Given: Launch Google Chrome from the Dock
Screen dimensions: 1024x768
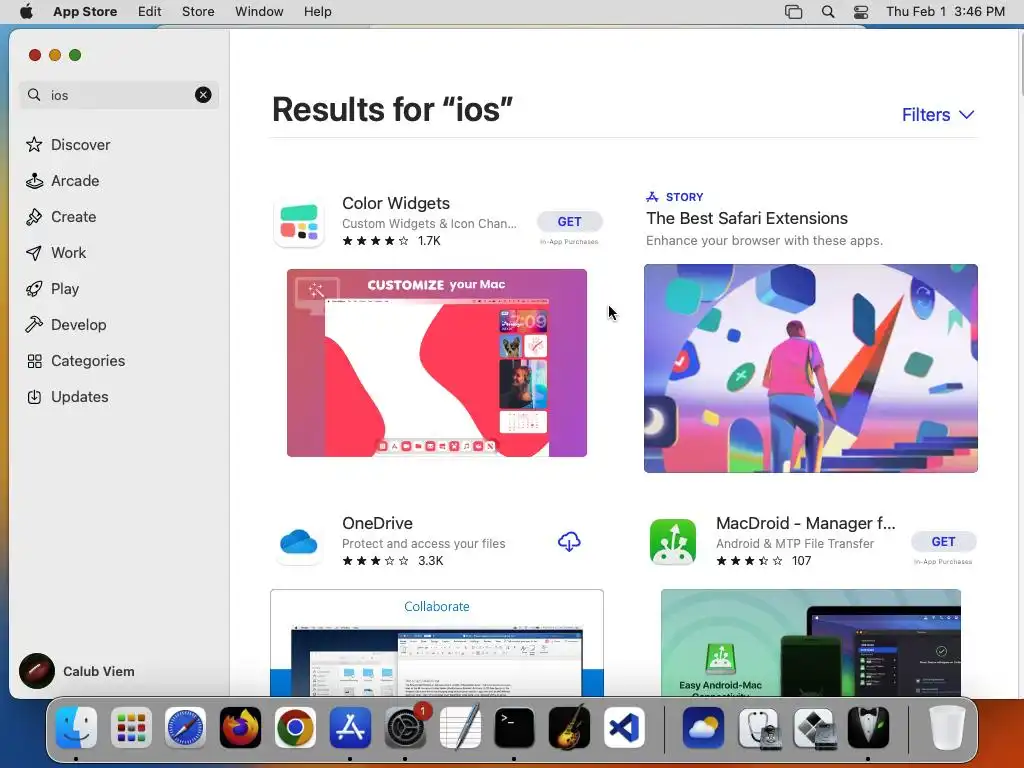Looking at the screenshot, I should 295,728.
